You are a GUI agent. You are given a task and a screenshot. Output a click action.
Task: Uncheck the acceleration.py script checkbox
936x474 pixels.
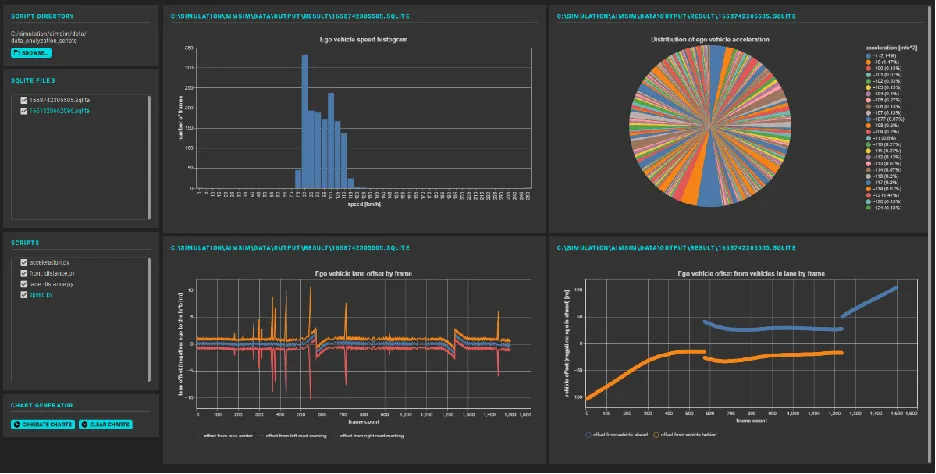click(23, 263)
